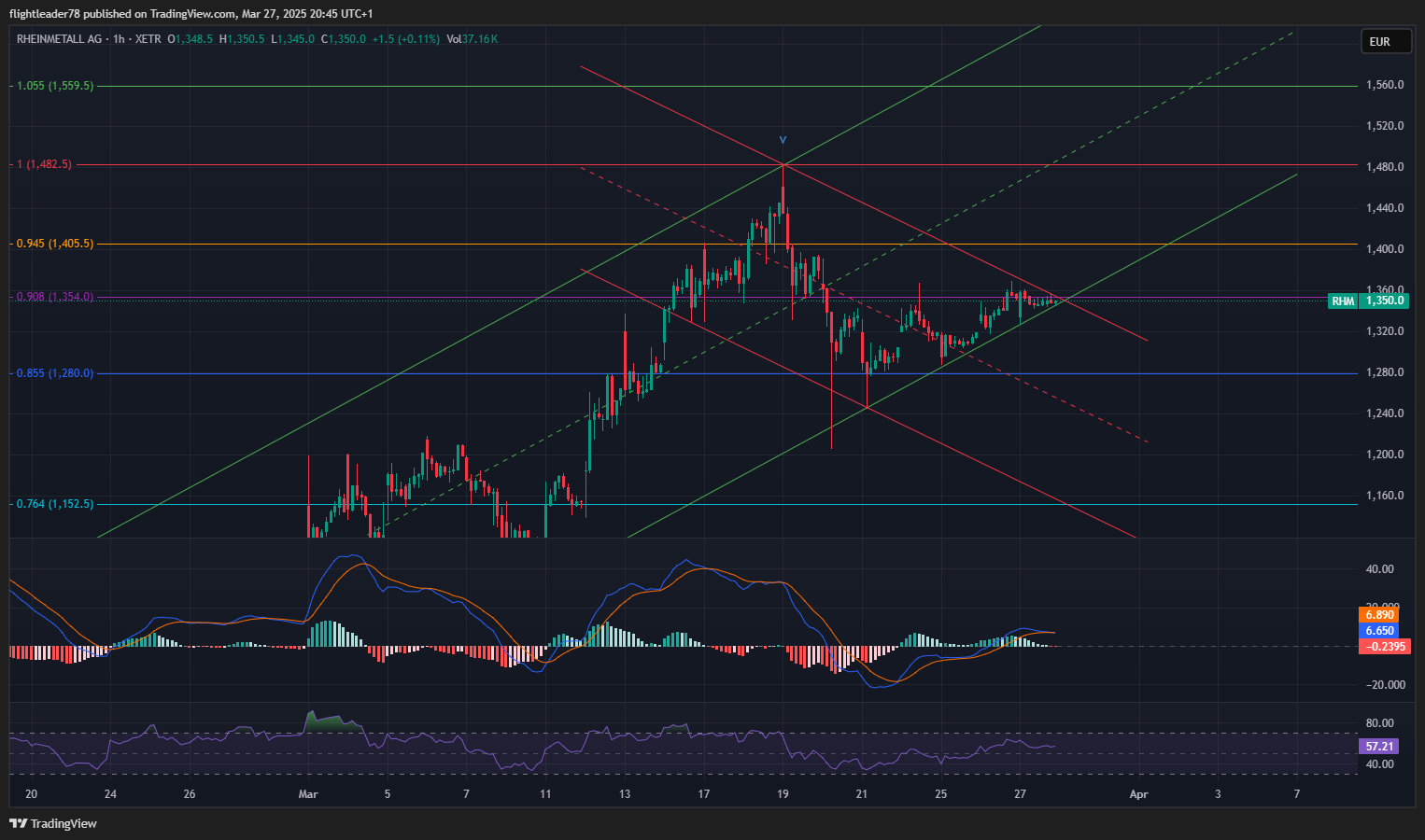Screen dimensions: 1425x840
Task: Click 1,520.0 on the price axis
Action: pyautogui.click(x=1385, y=126)
